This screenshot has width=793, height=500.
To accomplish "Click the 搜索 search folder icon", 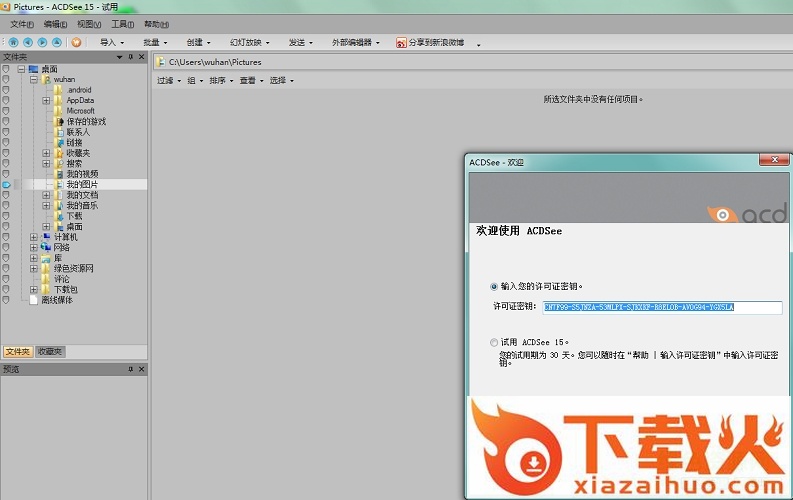I will (59, 163).
